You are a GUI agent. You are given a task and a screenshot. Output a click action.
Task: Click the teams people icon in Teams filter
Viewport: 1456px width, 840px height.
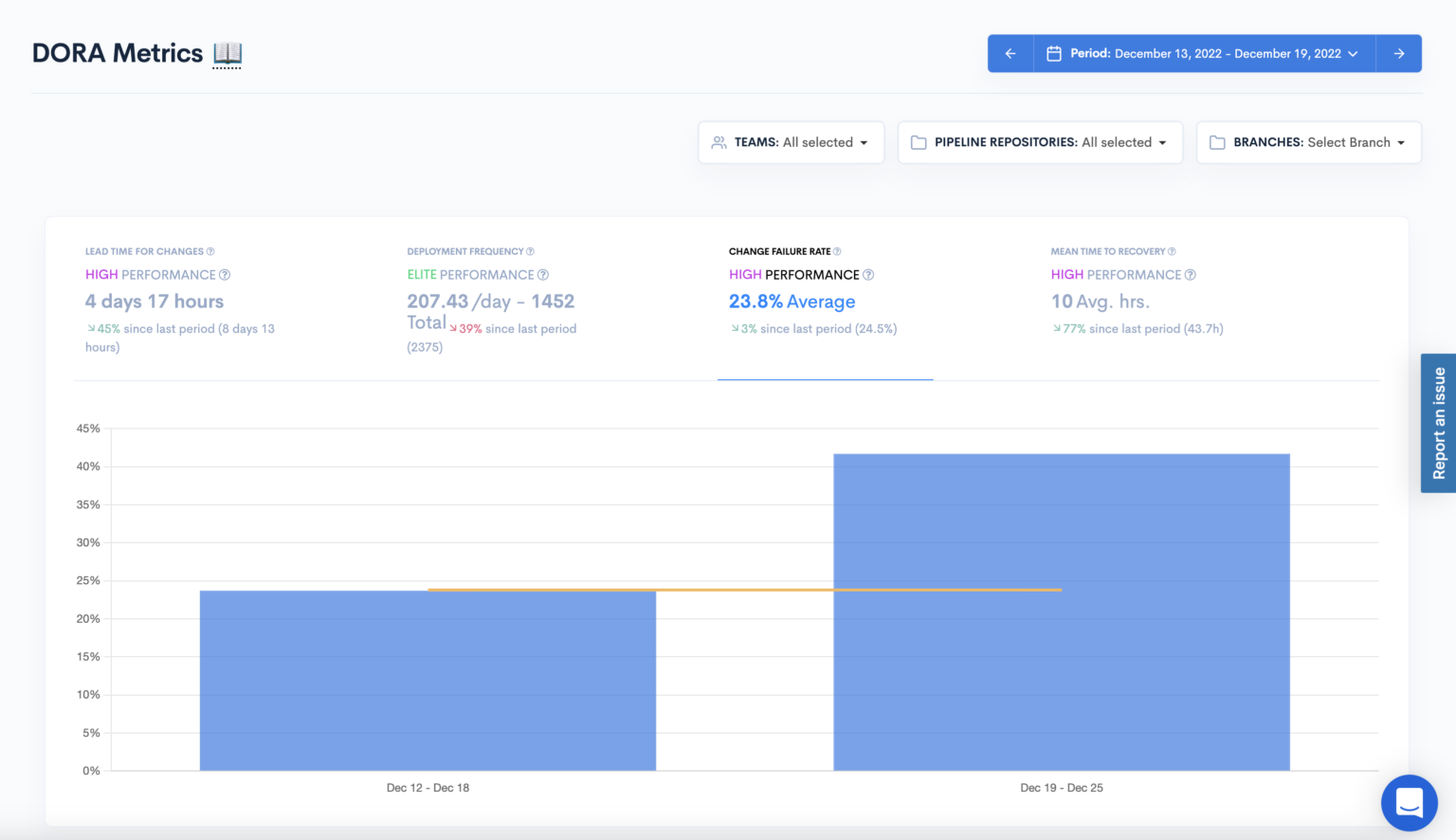[x=718, y=141]
